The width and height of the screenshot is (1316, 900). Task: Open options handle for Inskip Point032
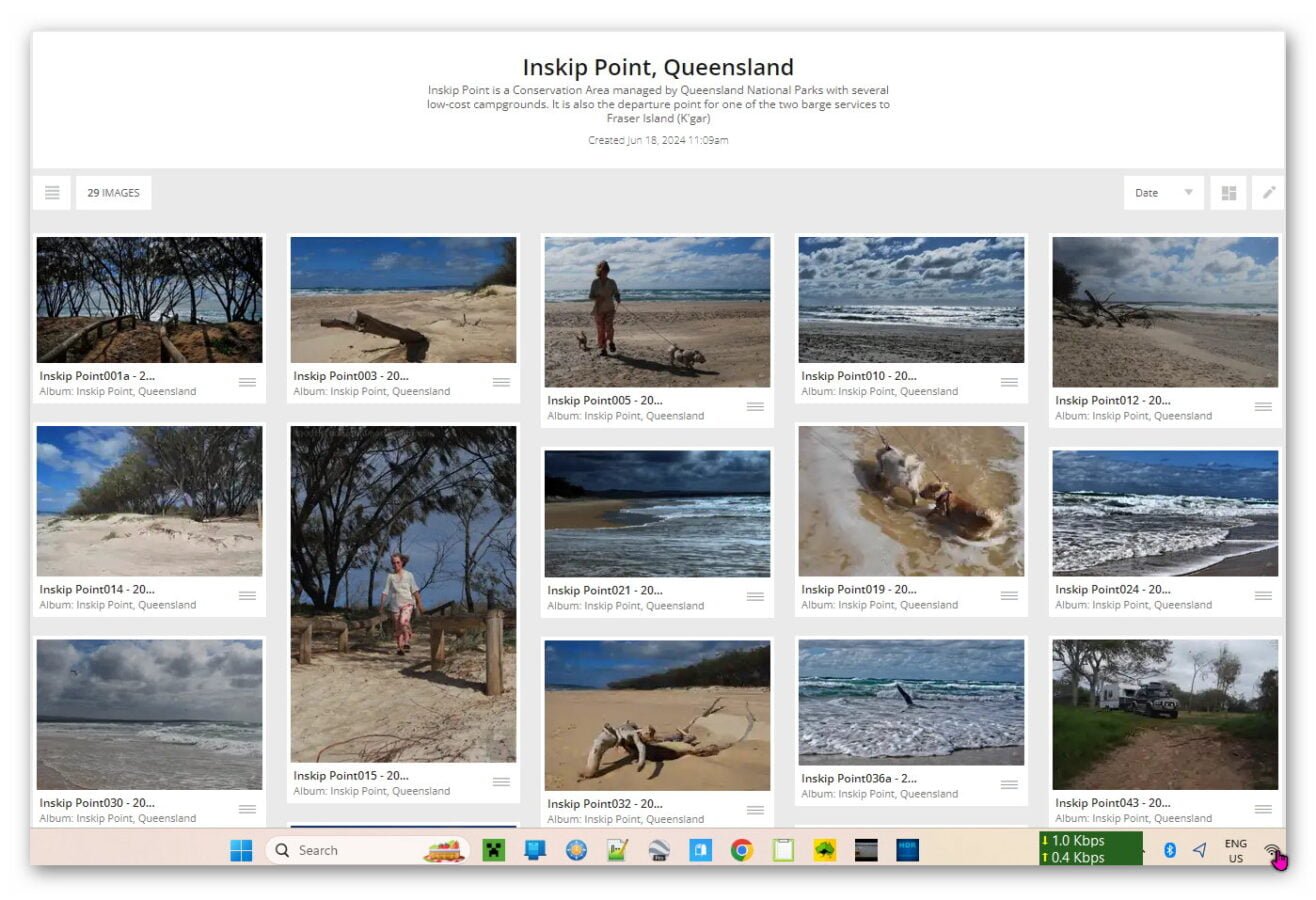755,809
